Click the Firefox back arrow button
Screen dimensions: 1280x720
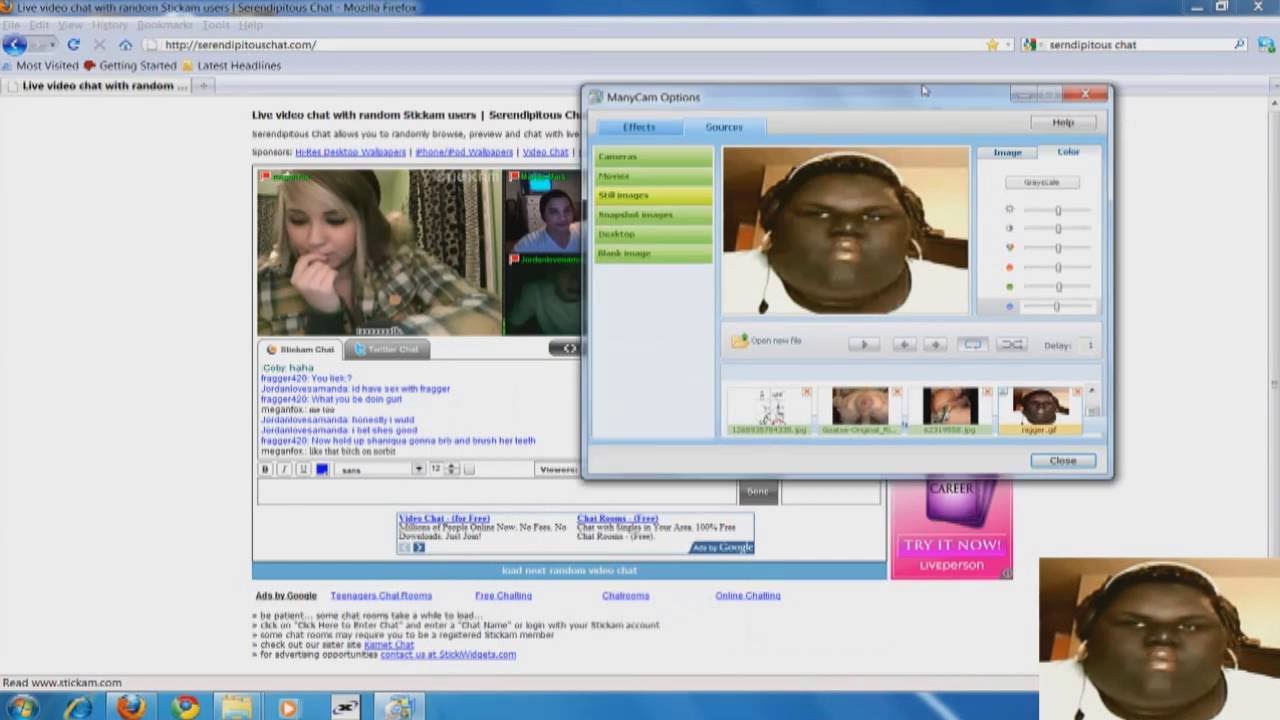14,44
